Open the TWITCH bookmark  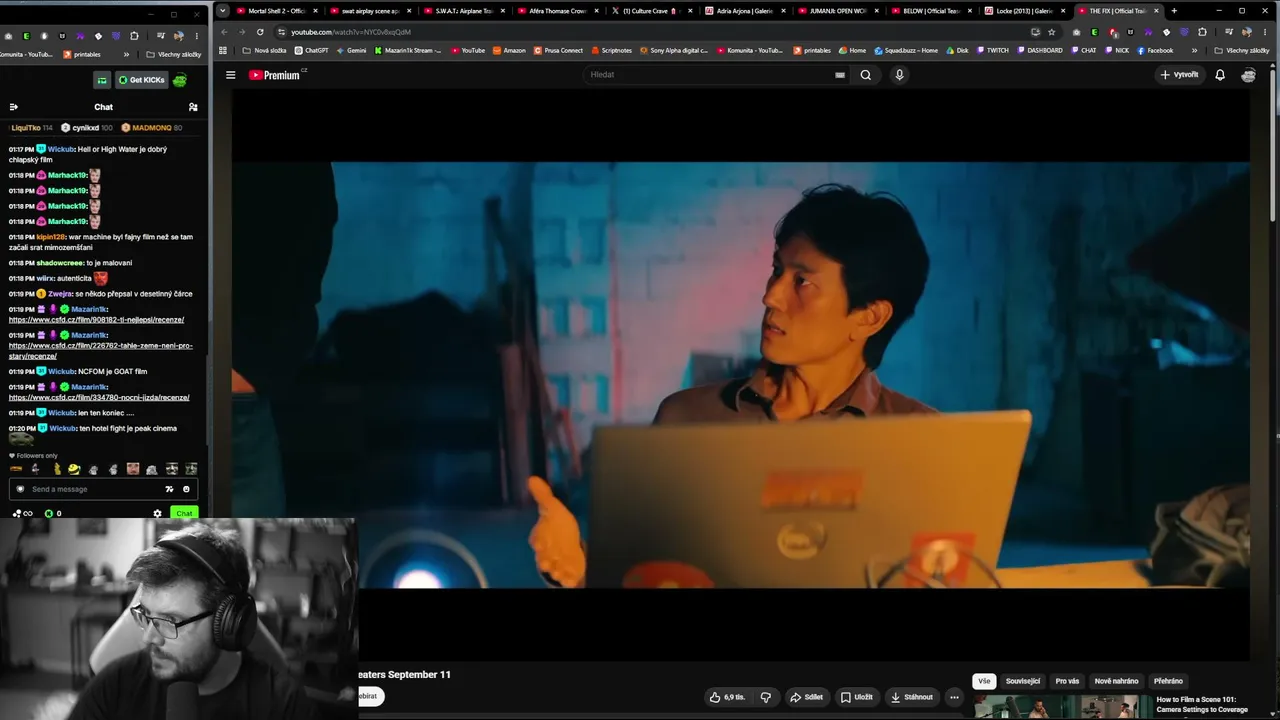(x=993, y=50)
